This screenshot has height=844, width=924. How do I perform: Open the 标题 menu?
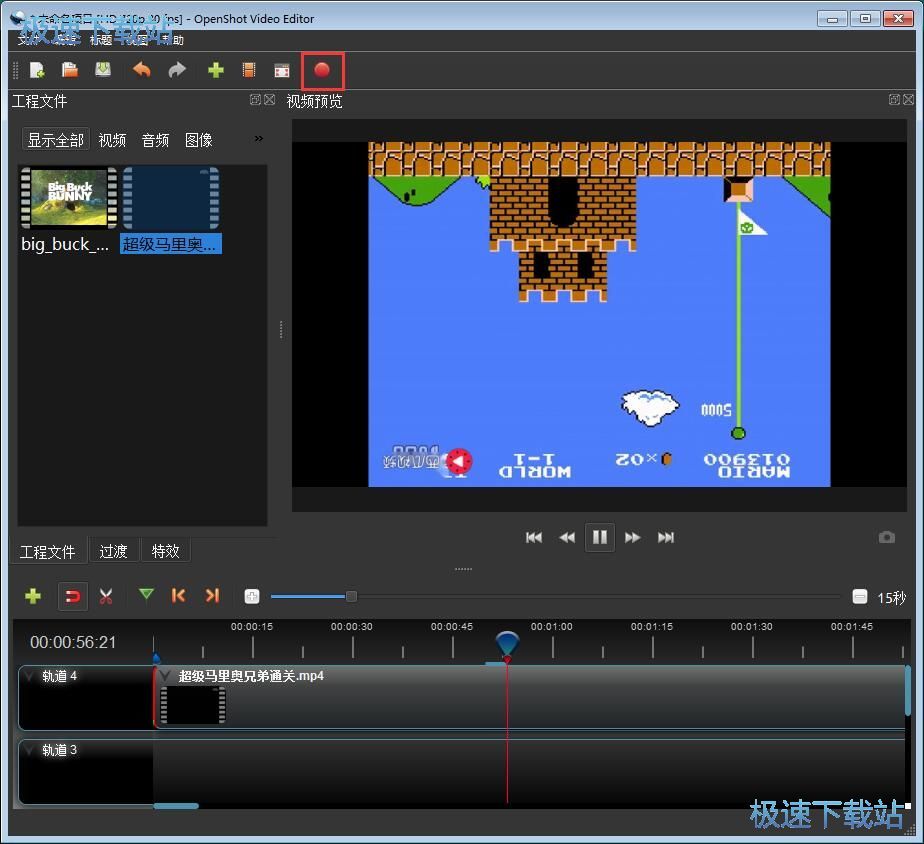(101, 39)
